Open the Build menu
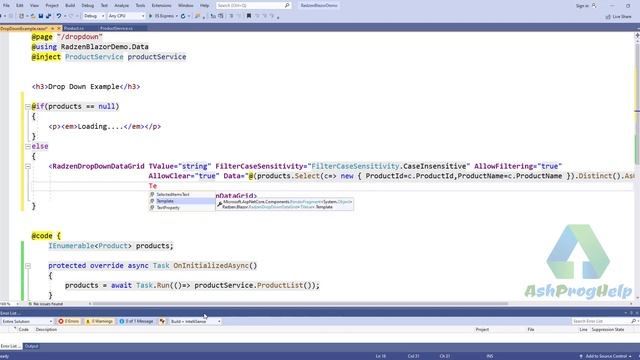 click(70, 5)
